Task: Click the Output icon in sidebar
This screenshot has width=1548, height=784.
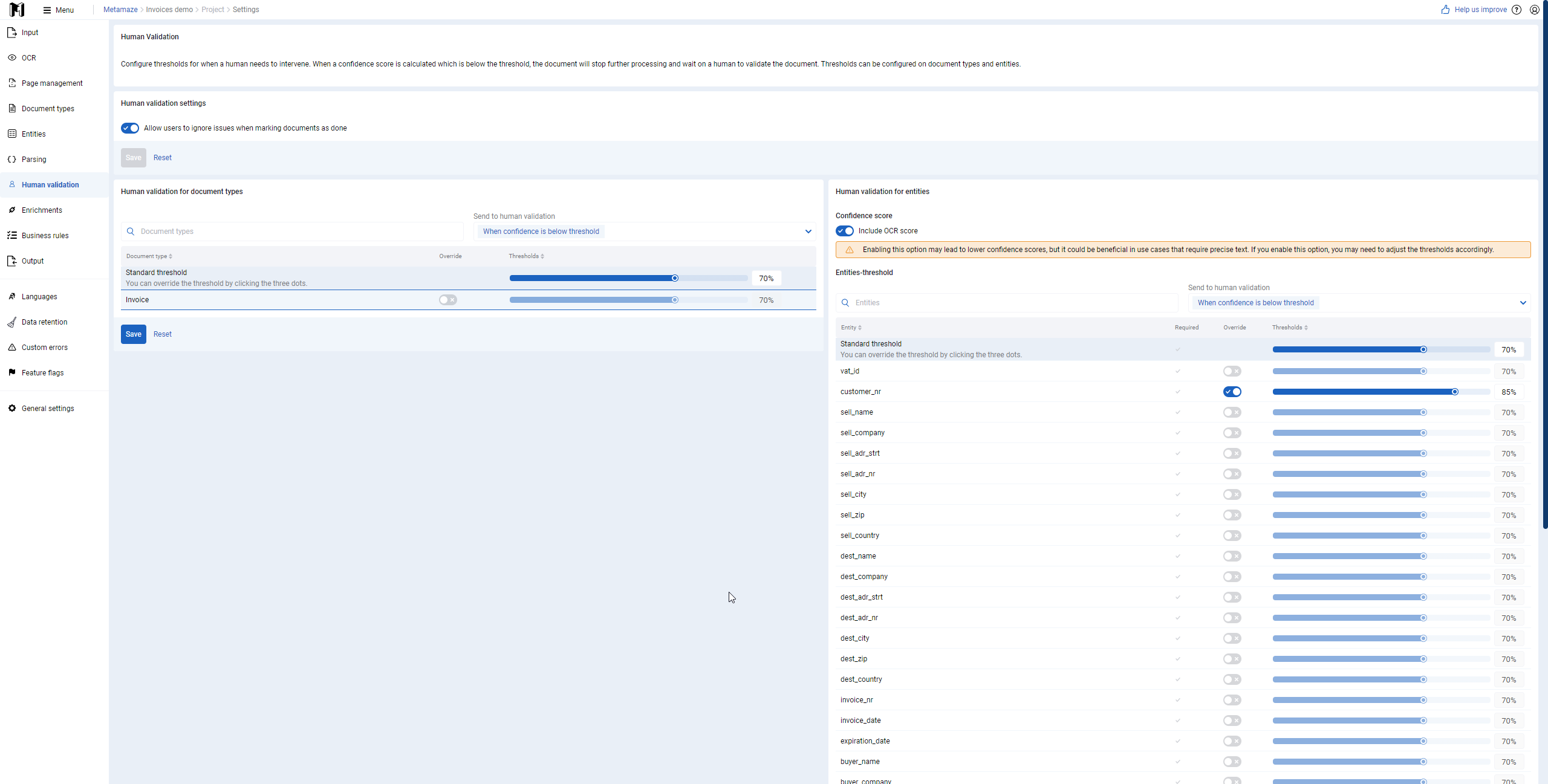Action: click(12, 261)
